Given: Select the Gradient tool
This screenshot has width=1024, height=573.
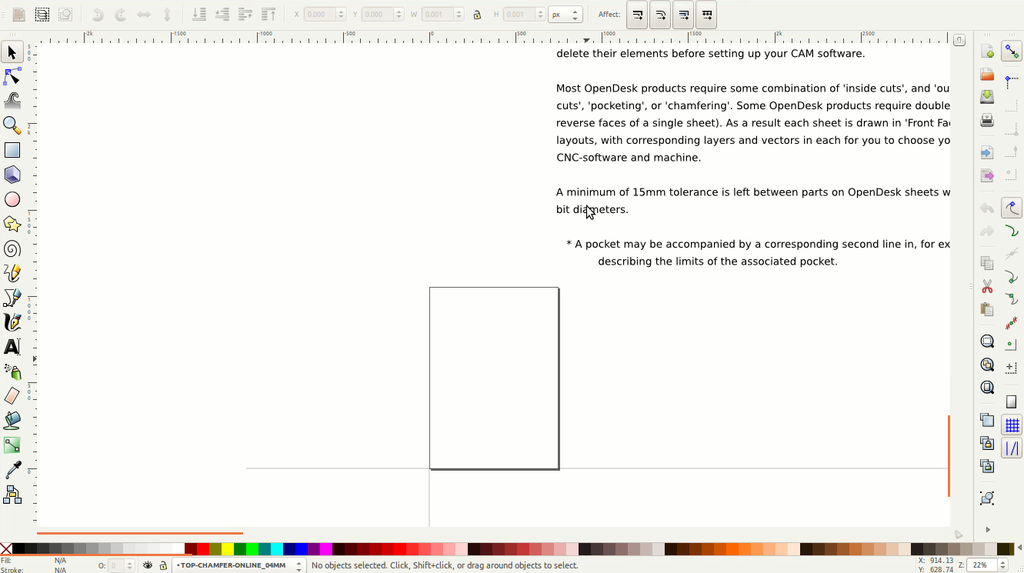Looking at the screenshot, I should click(12, 446).
